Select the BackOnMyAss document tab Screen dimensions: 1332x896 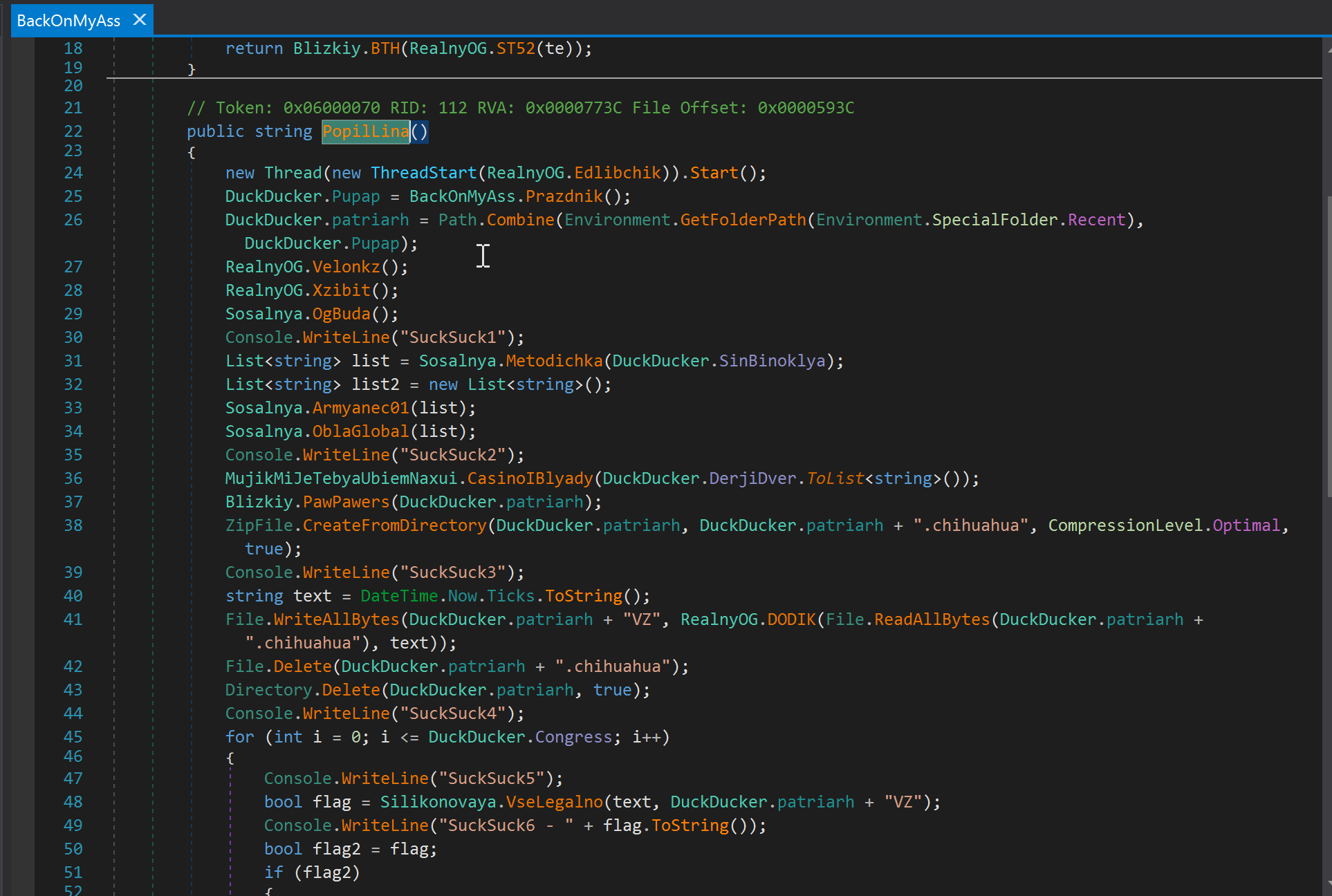[68, 21]
